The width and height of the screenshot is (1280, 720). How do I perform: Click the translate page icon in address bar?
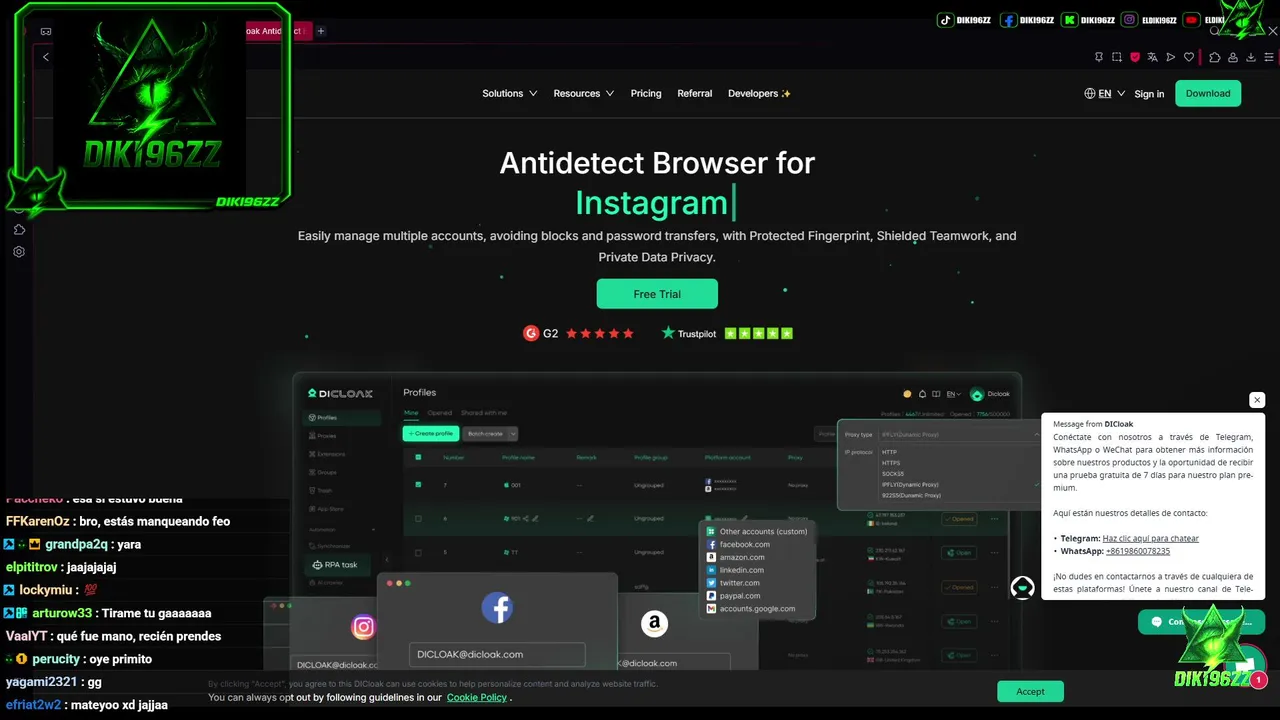coord(1153,57)
